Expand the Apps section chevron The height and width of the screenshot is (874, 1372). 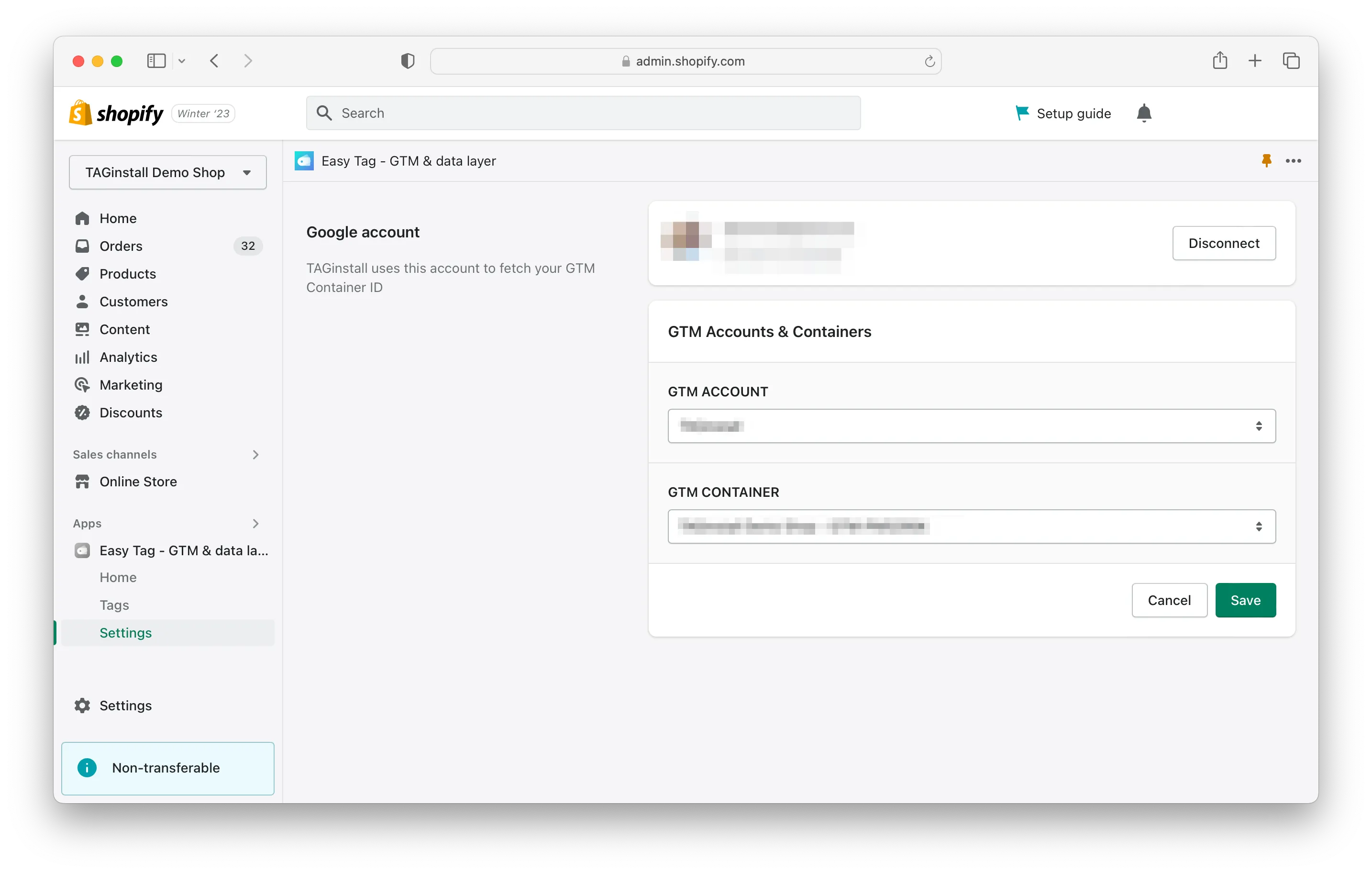[255, 523]
